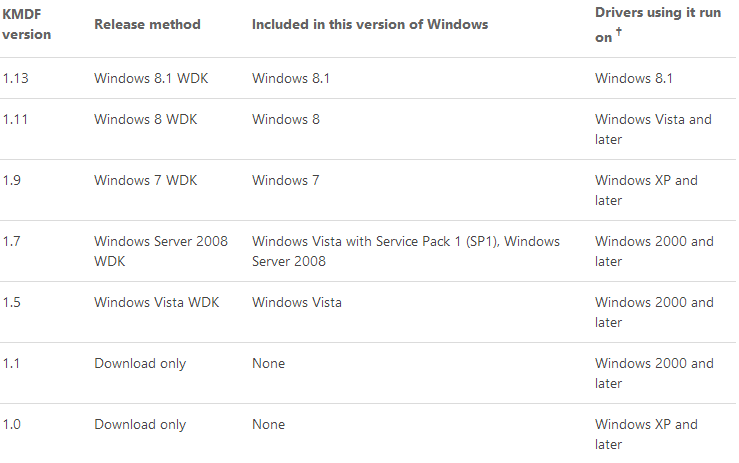Click the Windows 8 WDK cell
The image size is (739, 463).
coord(146,119)
